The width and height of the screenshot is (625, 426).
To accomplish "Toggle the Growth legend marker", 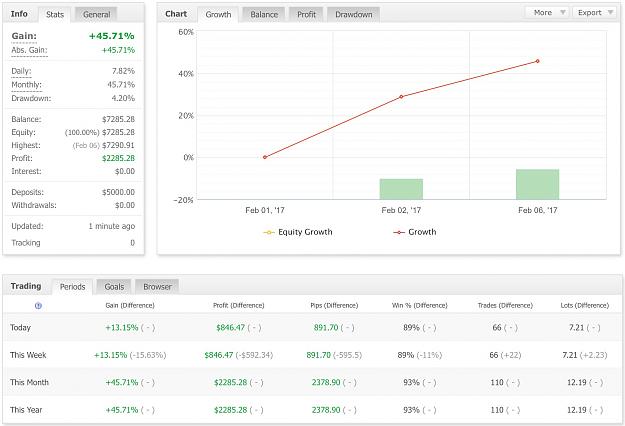I will 399,232.
